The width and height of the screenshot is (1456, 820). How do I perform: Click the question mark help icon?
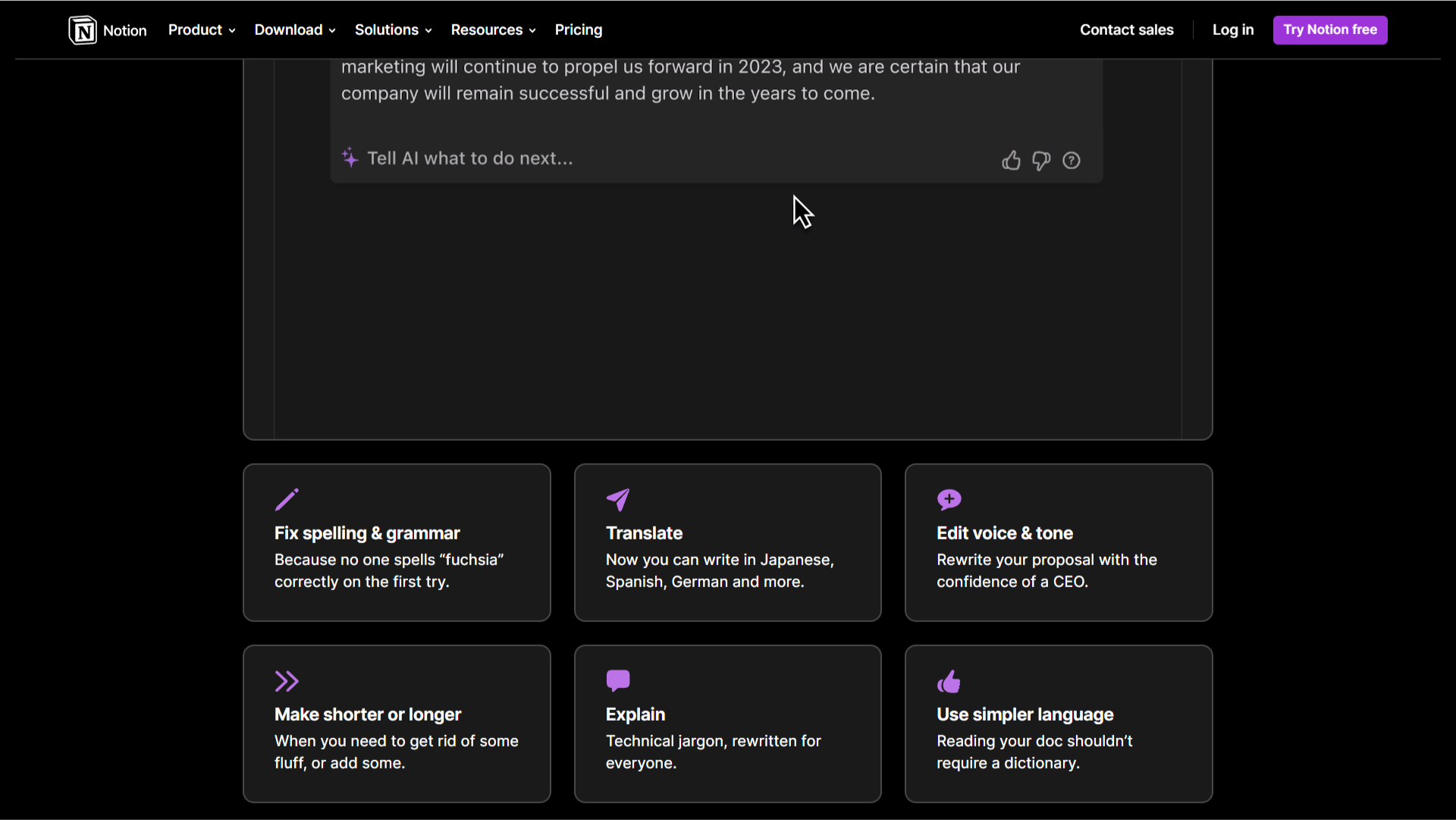(x=1072, y=161)
